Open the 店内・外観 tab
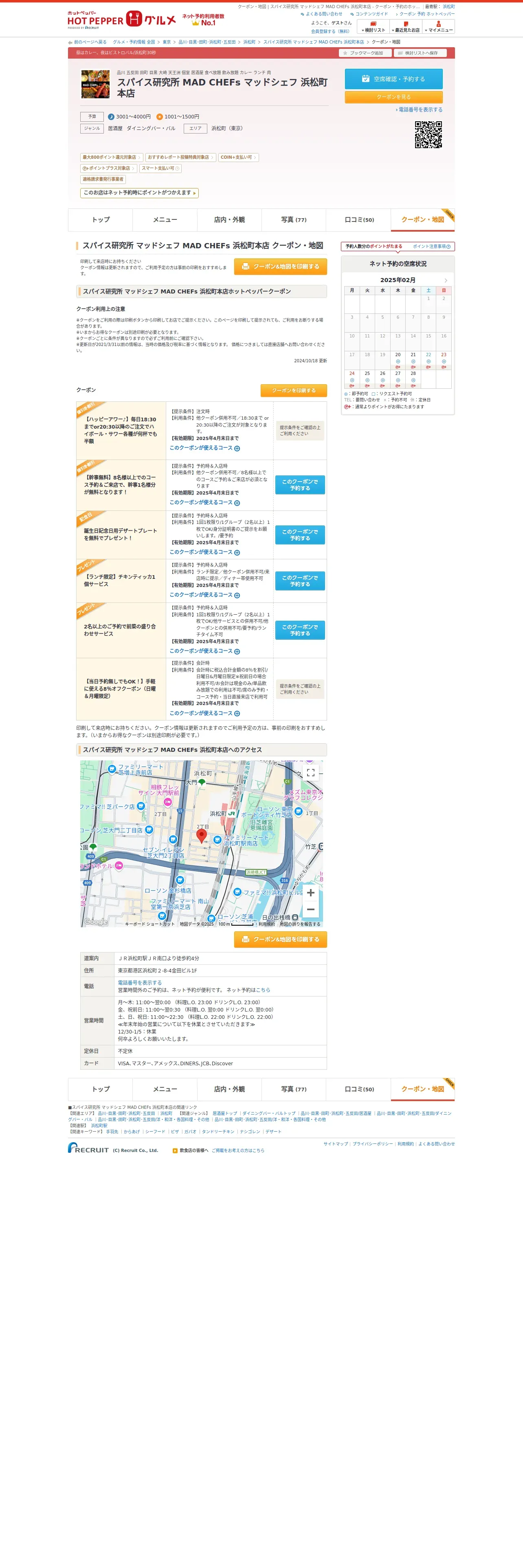Viewport: 523px width, 1568px height. click(230, 220)
